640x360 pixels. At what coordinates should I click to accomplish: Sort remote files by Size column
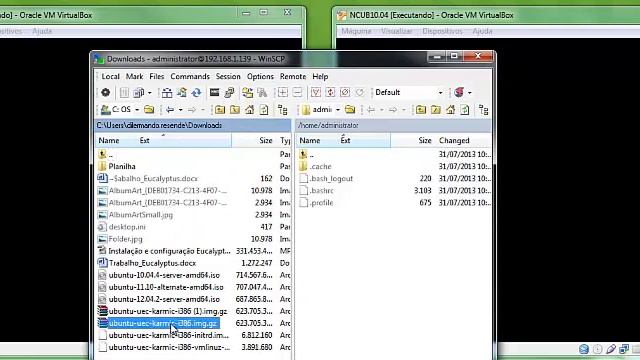(413, 140)
